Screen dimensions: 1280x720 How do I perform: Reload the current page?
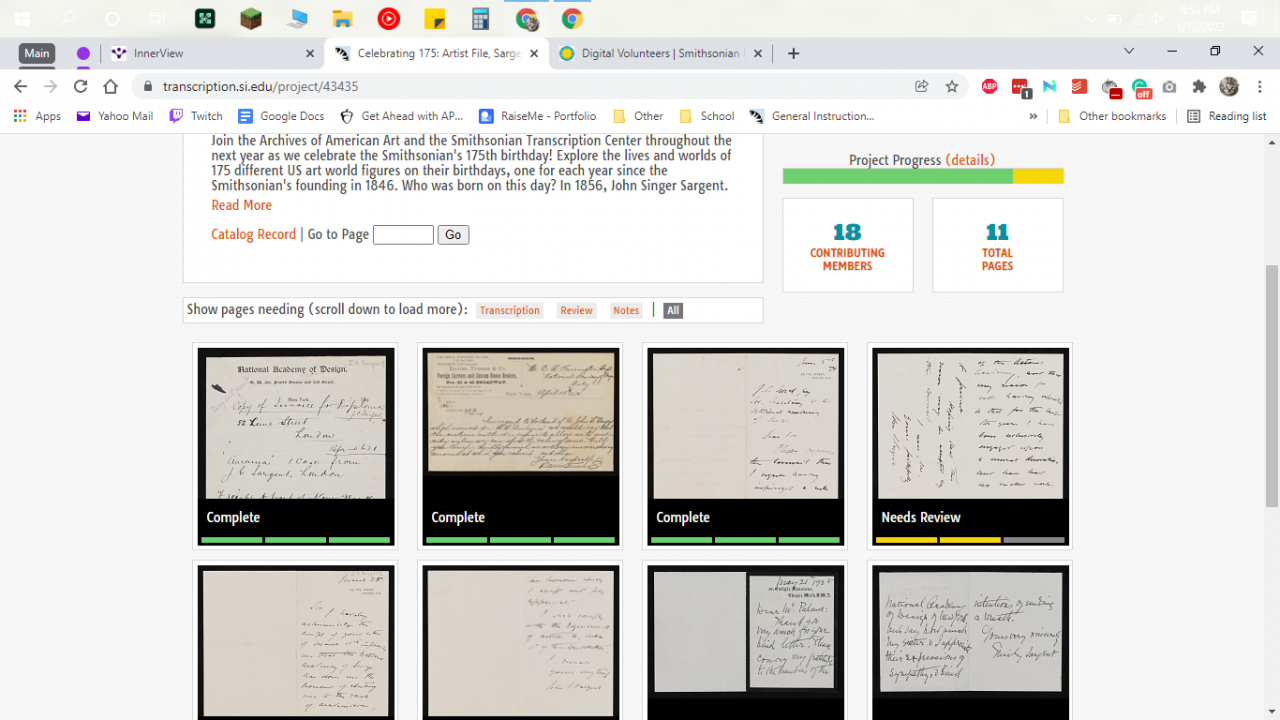tap(81, 86)
